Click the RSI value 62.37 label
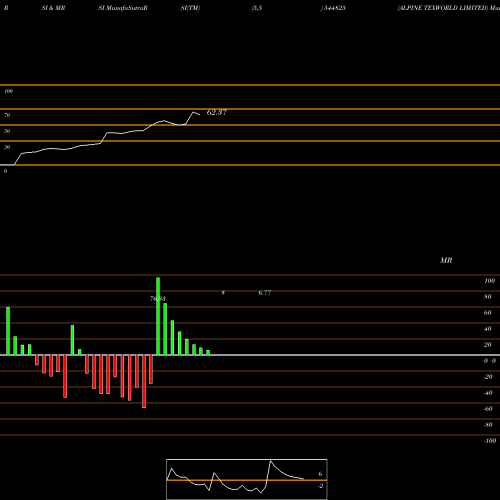The height and width of the screenshot is (500, 500). coord(217,112)
